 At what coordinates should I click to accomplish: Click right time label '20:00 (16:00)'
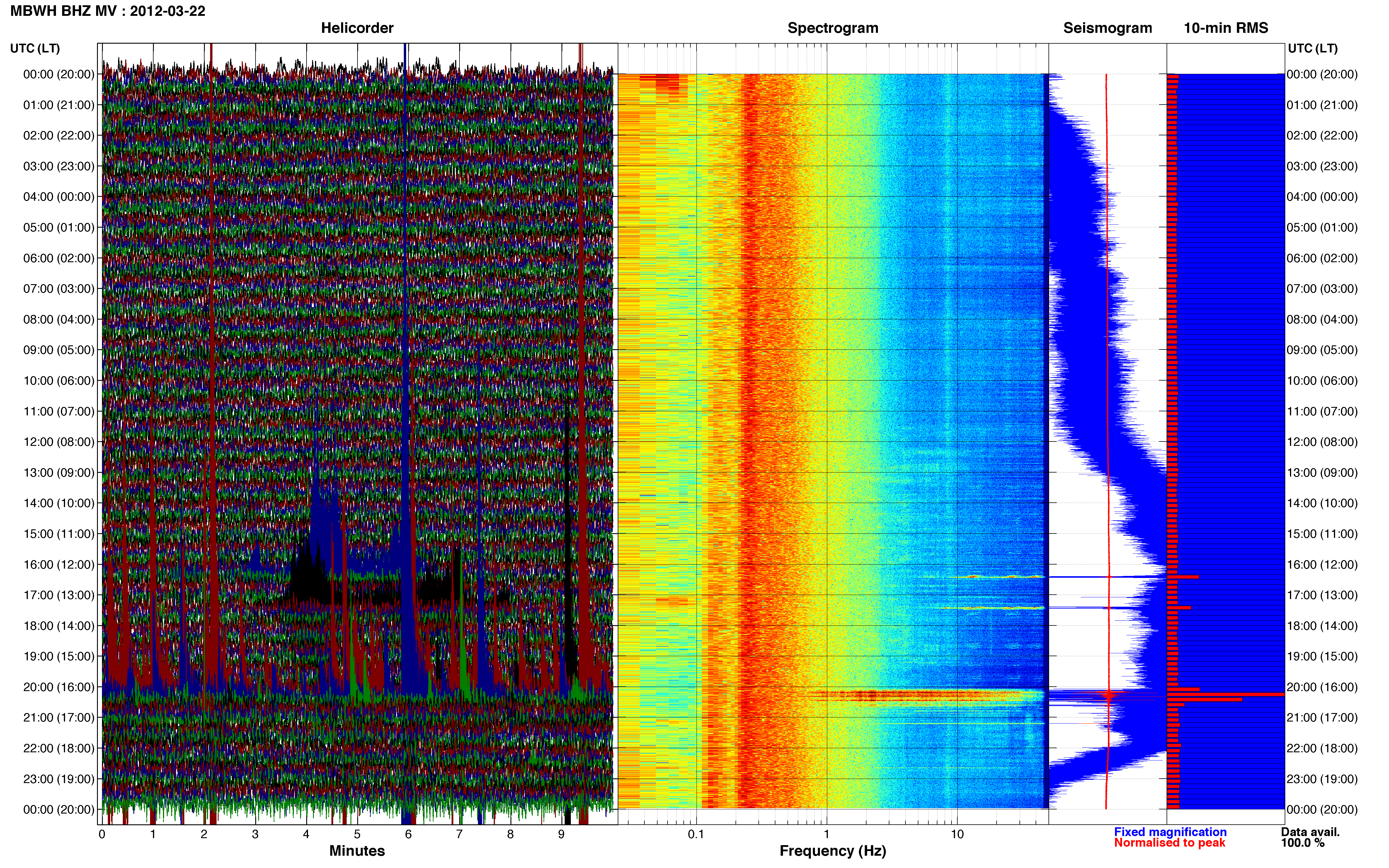[x=1322, y=687]
